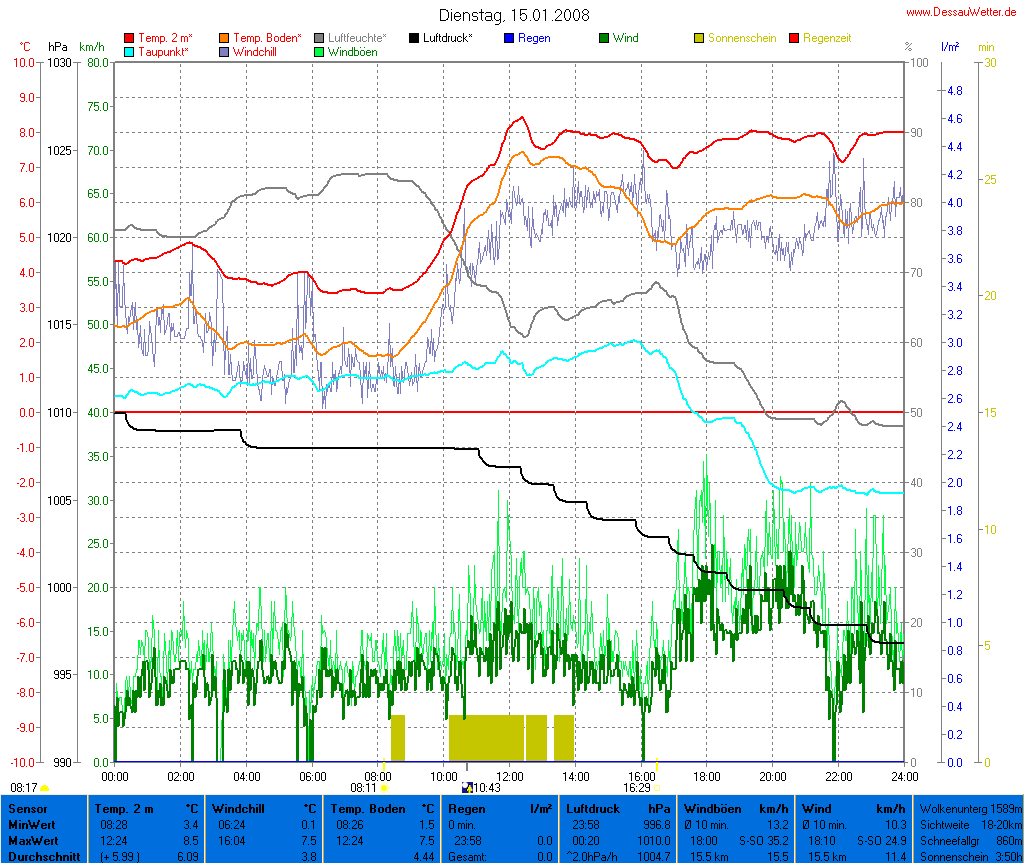Click the orange Temp. Boden legend swatch
1024x863 pixels.
click(x=224, y=38)
